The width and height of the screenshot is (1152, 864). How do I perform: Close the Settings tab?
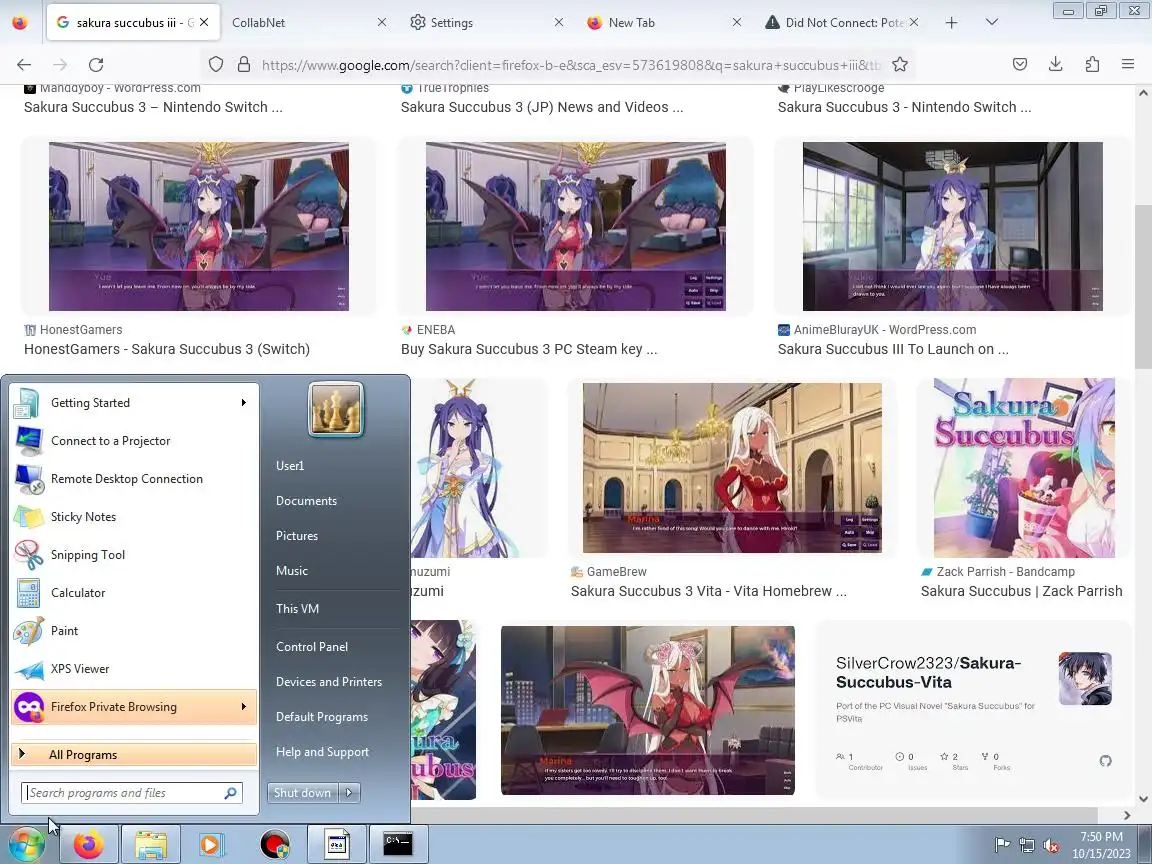(559, 23)
